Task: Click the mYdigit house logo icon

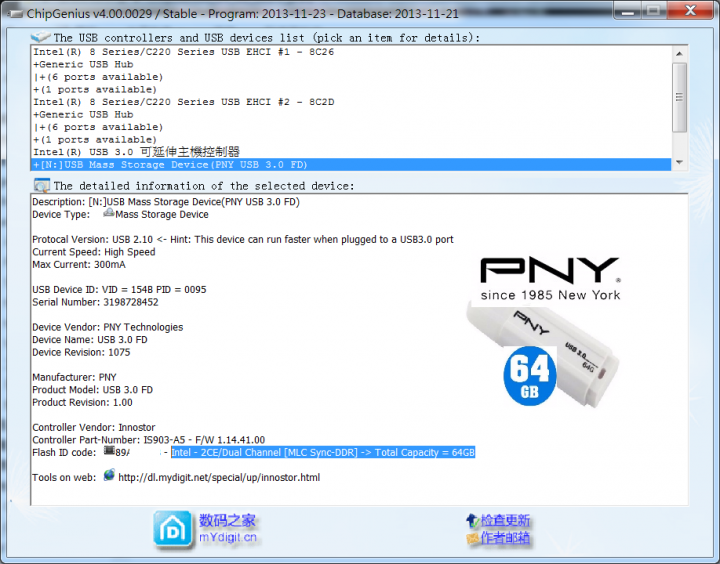Action: coord(173,530)
